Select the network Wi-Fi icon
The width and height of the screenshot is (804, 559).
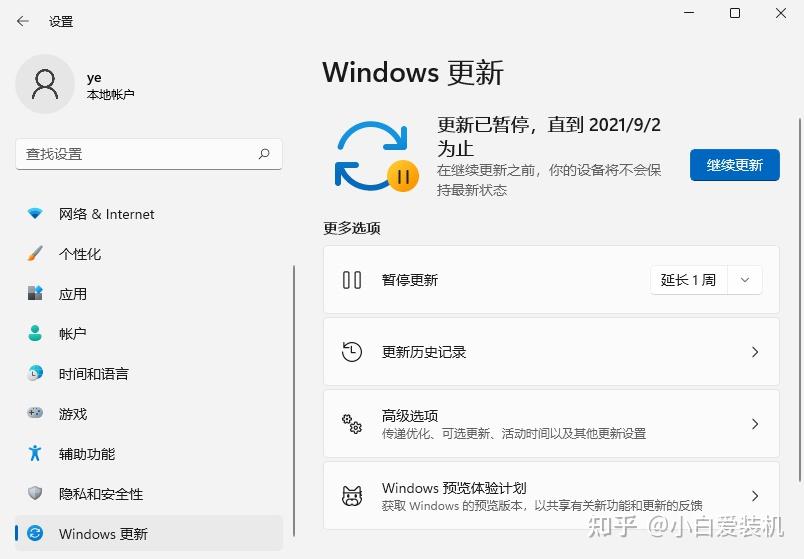pyautogui.click(x=35, y=213)
